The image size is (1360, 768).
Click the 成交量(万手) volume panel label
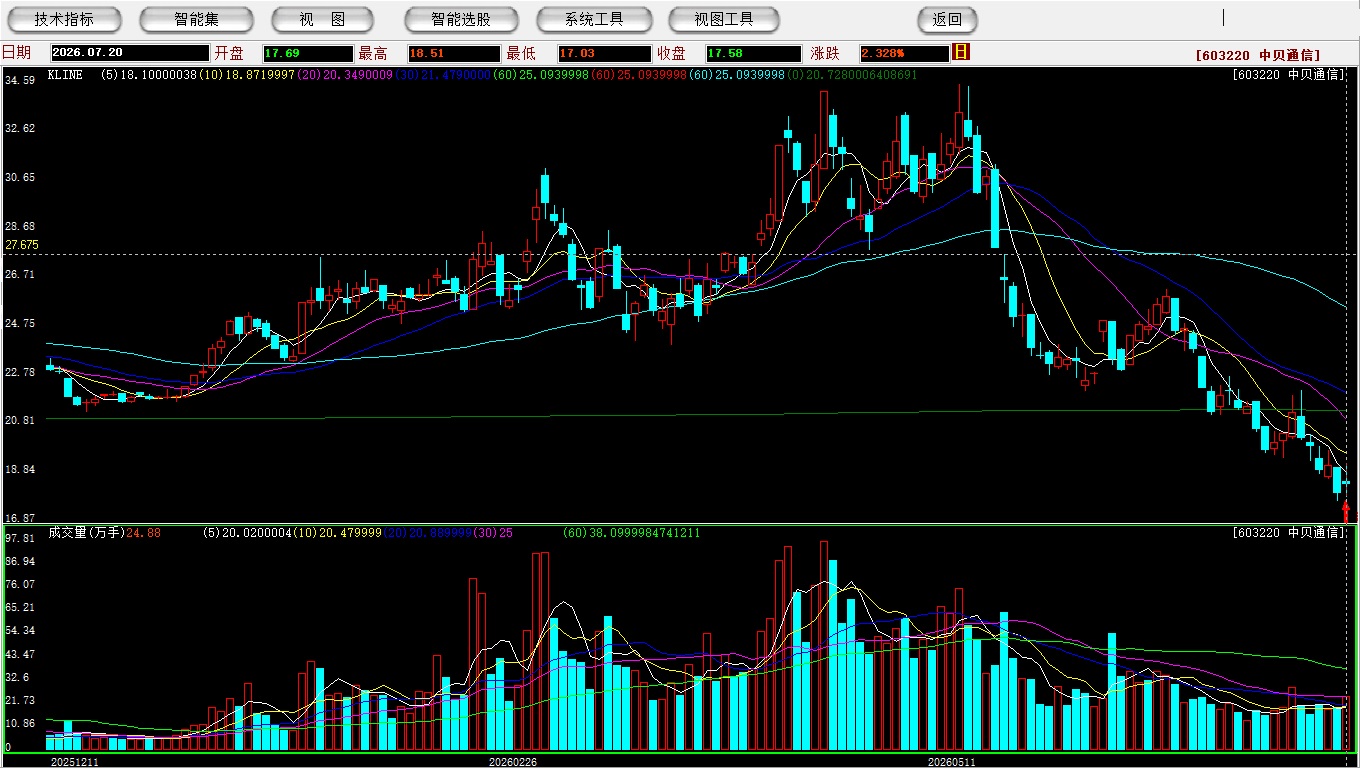pos(86,533)
